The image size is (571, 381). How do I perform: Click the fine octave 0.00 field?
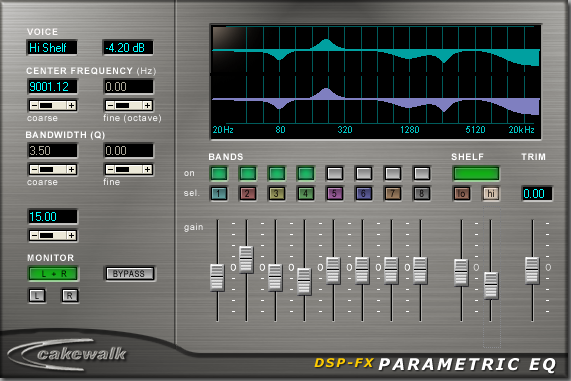[128, 87]
